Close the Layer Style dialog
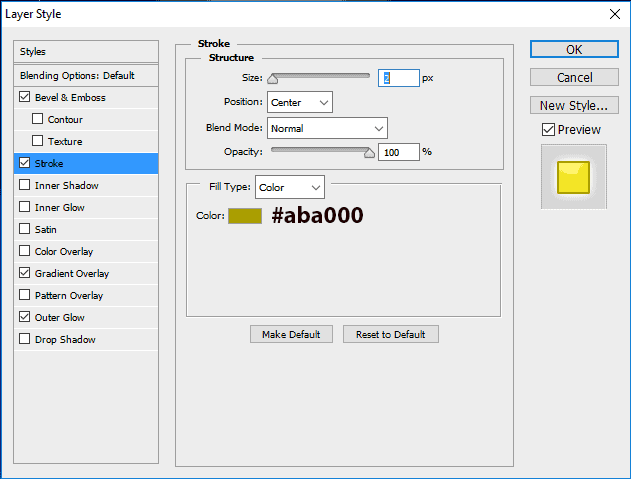Screen dimensions: 631x479 click(613, 14)
